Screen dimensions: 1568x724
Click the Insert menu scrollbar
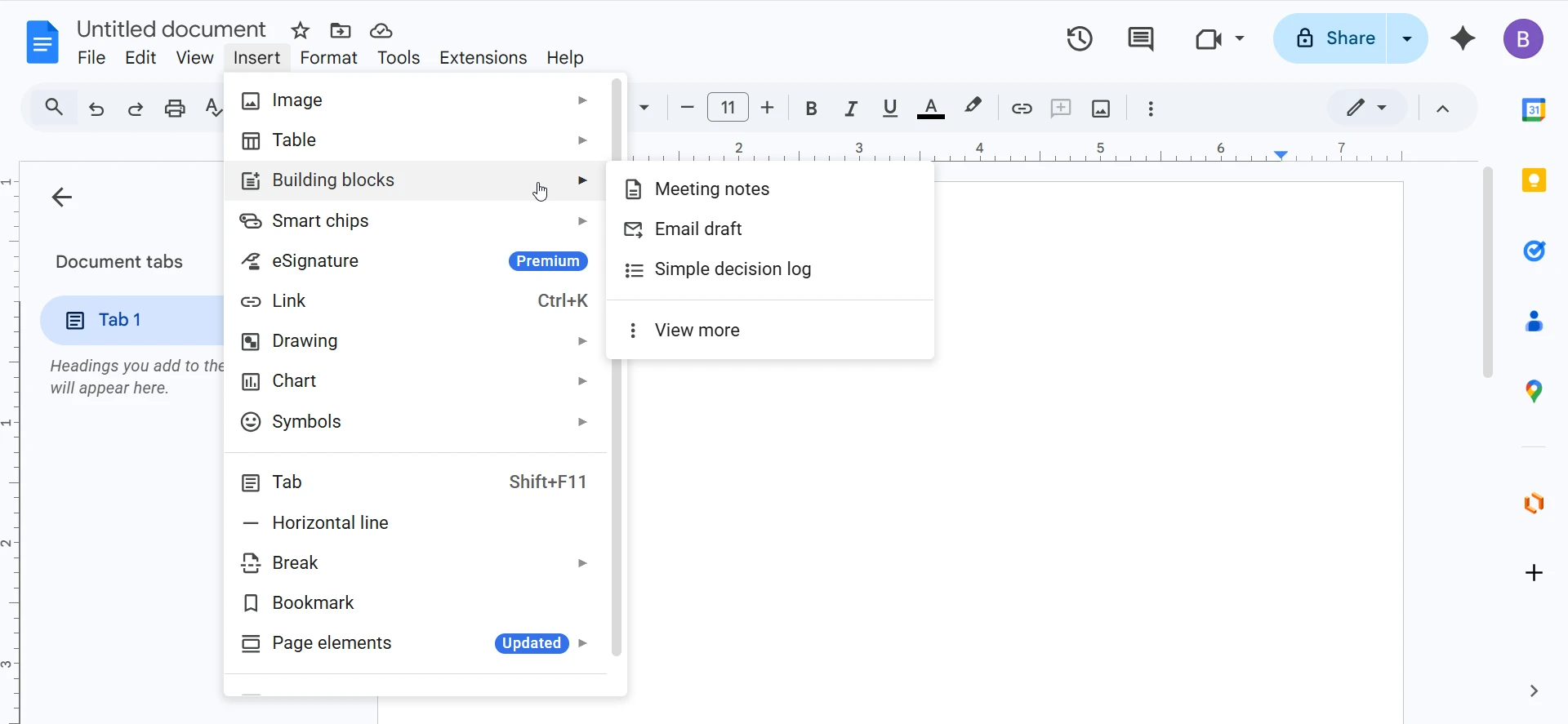point(617,367)
